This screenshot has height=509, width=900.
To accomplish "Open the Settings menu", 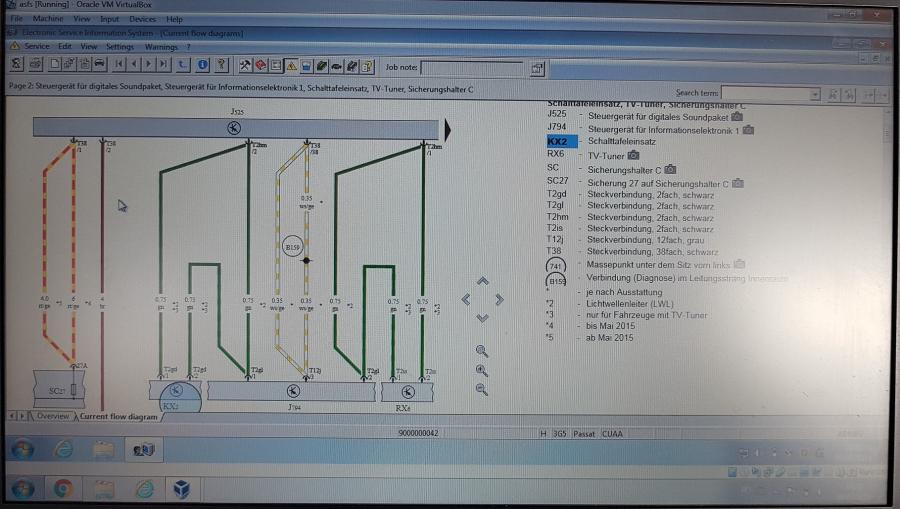I will click(120, 46).
